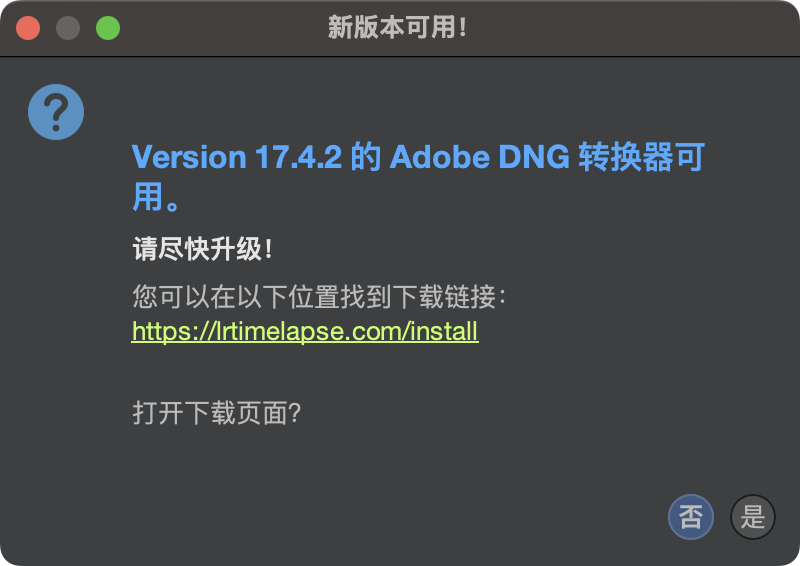Click 是 to open the download page

pyautogui.click(x=753, y=517)
